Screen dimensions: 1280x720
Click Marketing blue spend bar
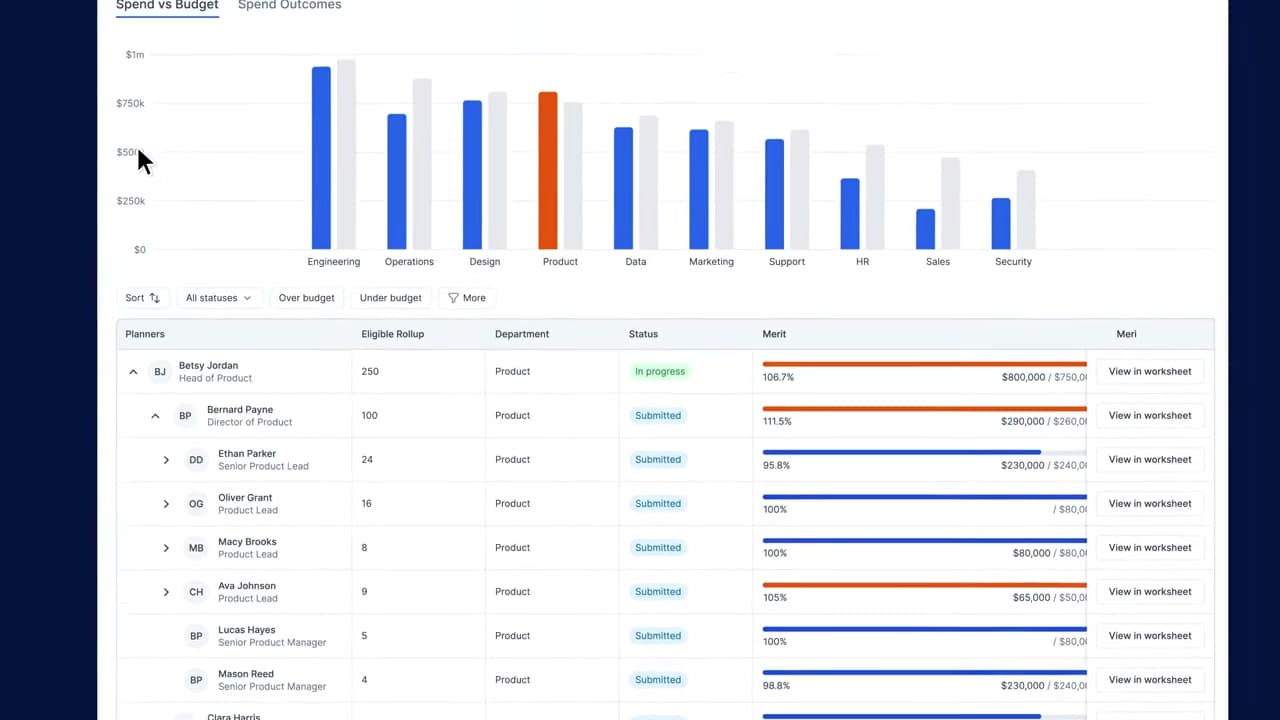click(x=699, y=190)
